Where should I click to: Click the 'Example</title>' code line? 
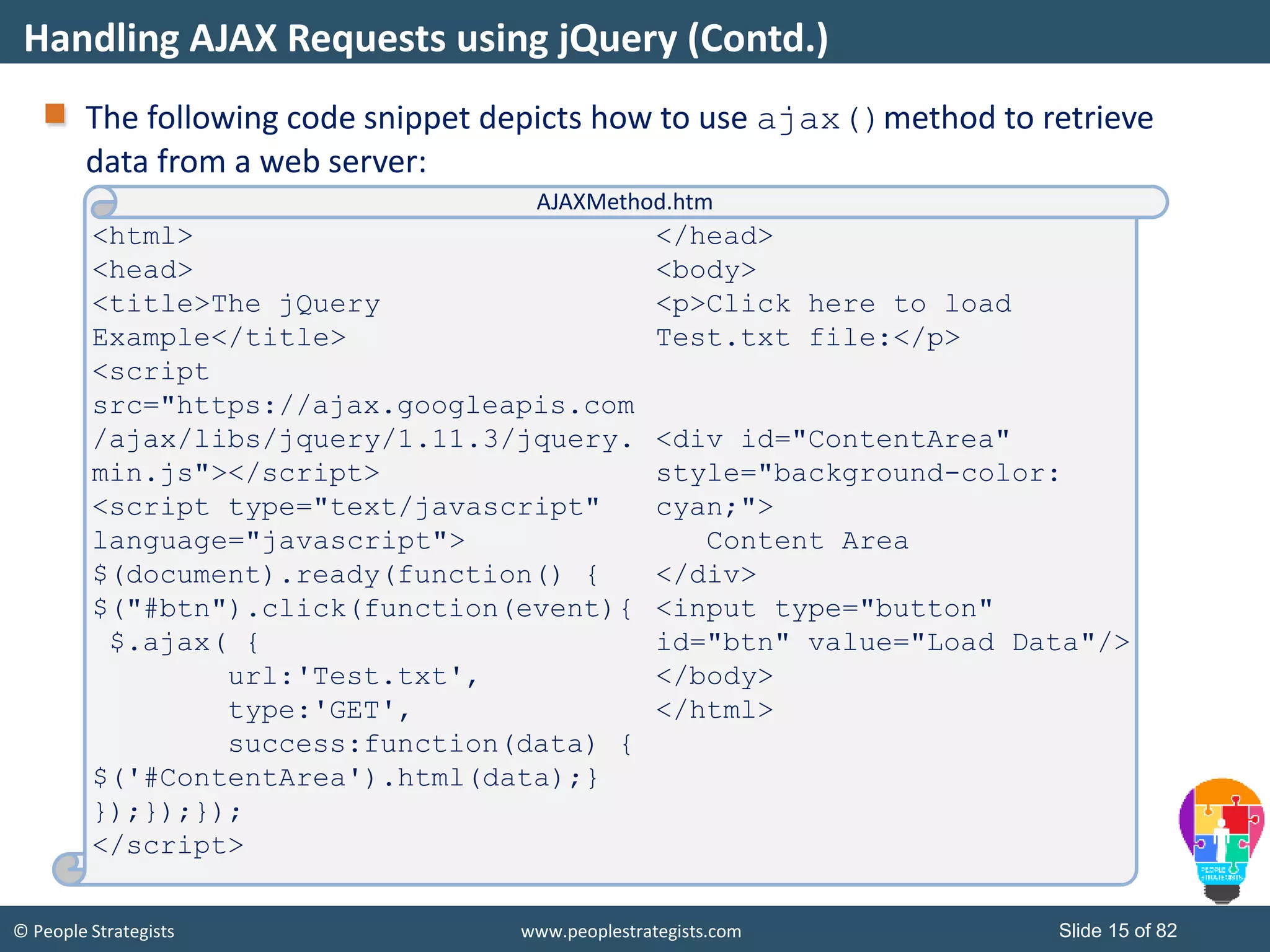pyautogui.click(x=219, y=338)
